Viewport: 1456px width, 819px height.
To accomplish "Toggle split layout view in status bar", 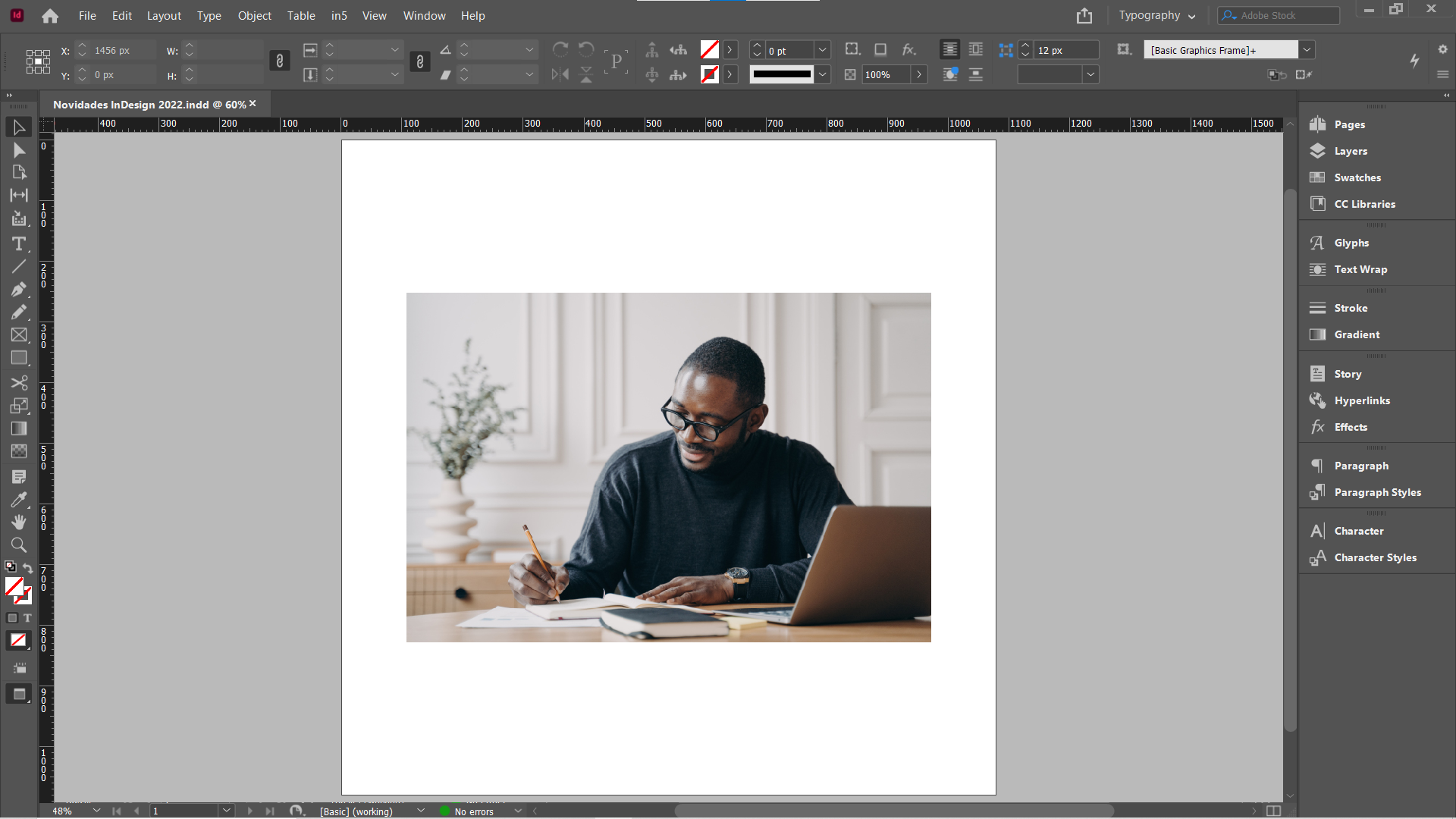I will 1274,811.
